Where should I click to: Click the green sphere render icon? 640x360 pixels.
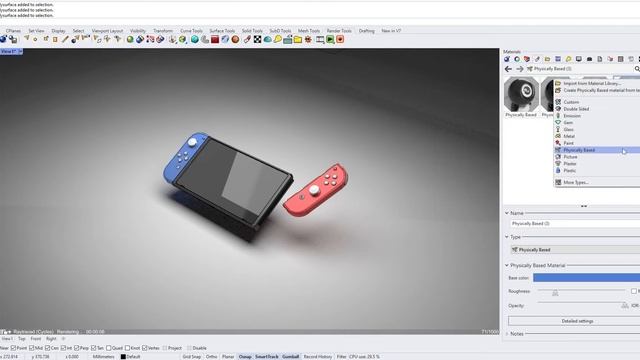(x=130, y=40)
